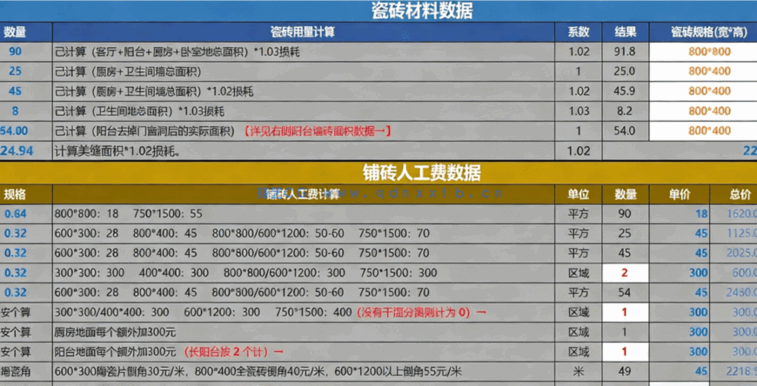Click the 规格 column header
The image size is (757, 386).
(x=26, y=194)
